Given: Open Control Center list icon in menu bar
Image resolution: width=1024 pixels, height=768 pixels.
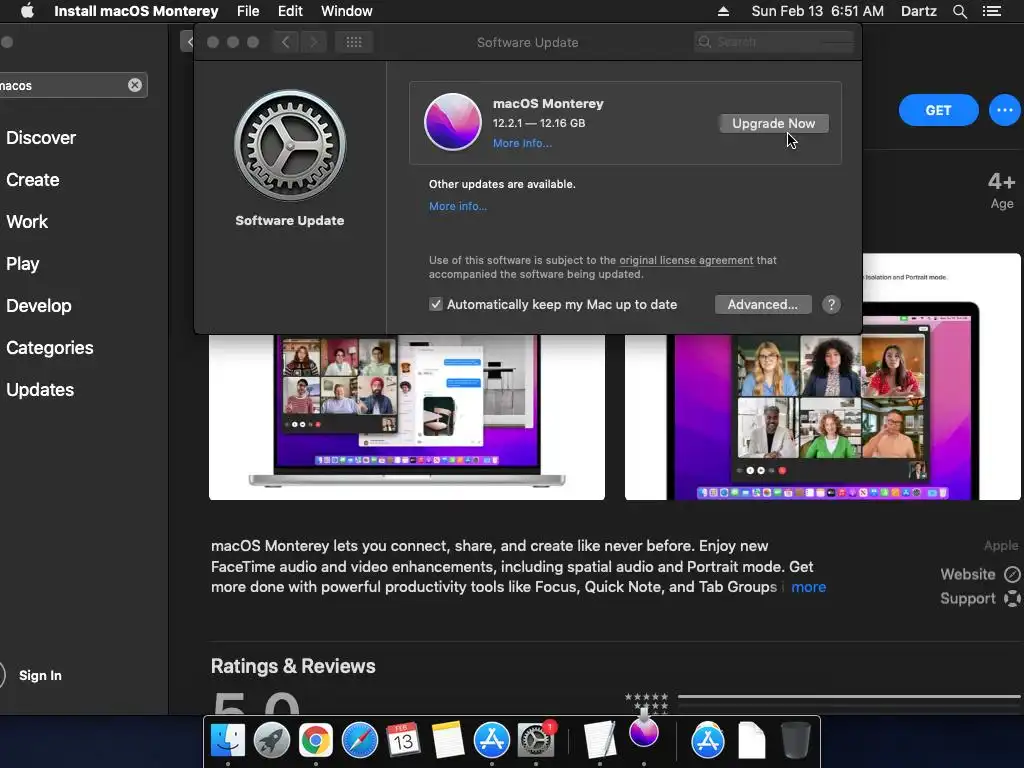Looking at the screenshot, I should pos(992,11).
